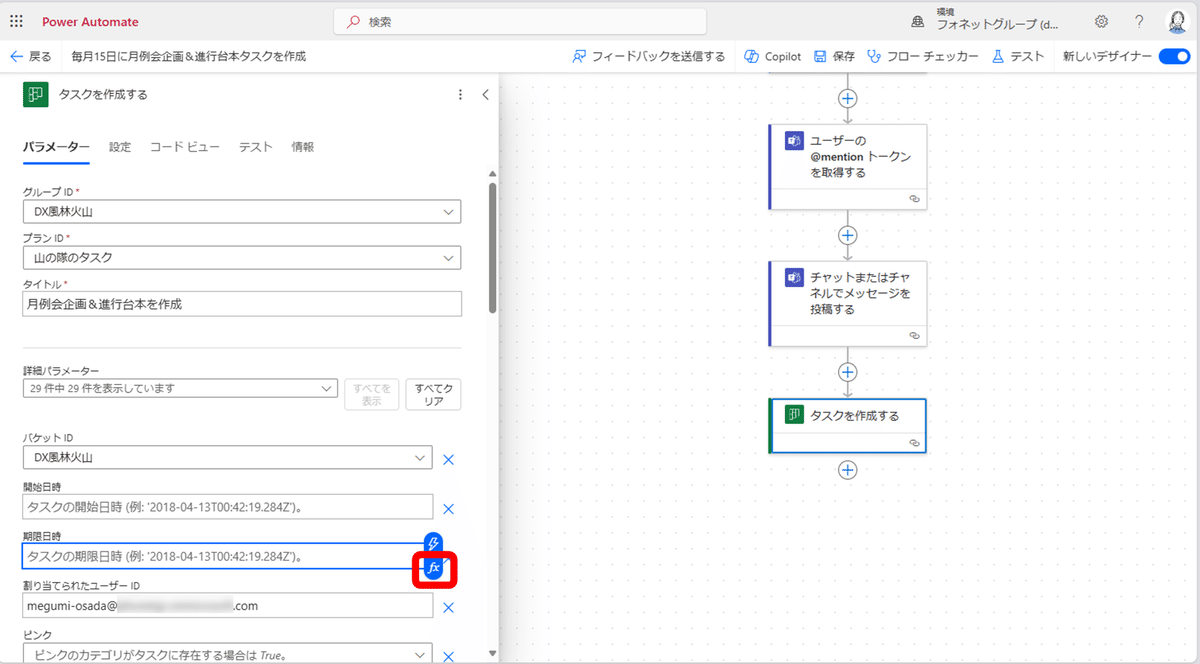Screen dimensions: 1200x664
Task: Switch to the パラメーター tab
Action: pos(56,147)
